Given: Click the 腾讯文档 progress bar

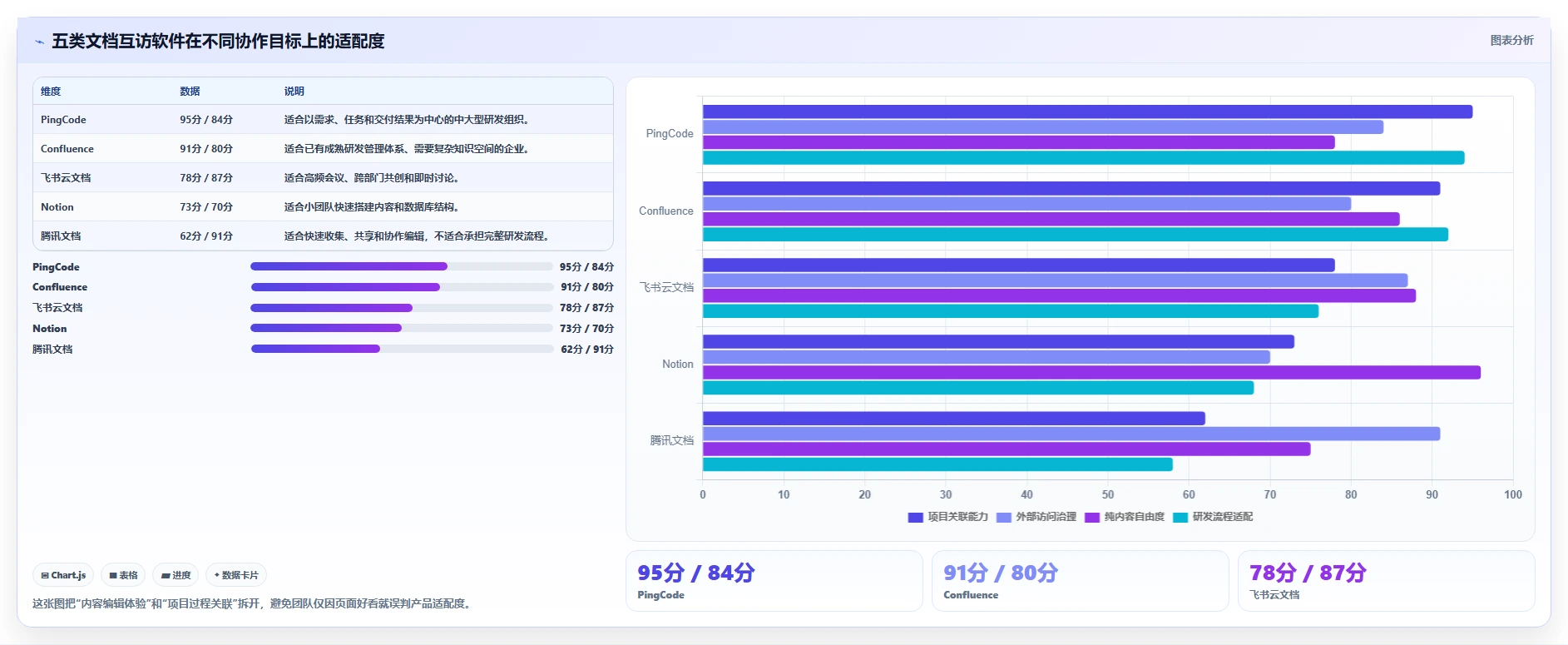Looking at the screenshot, I should (x=402, y=349).
